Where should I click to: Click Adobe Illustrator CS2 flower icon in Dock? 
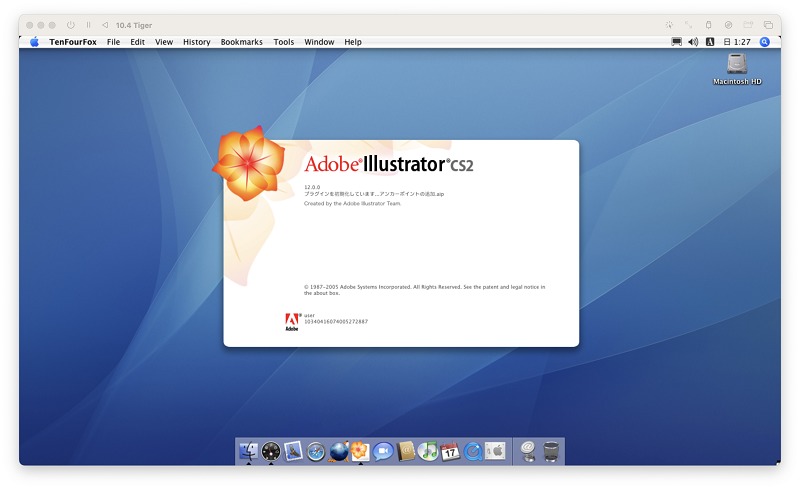pyautogui.click(x=360, y=451)
